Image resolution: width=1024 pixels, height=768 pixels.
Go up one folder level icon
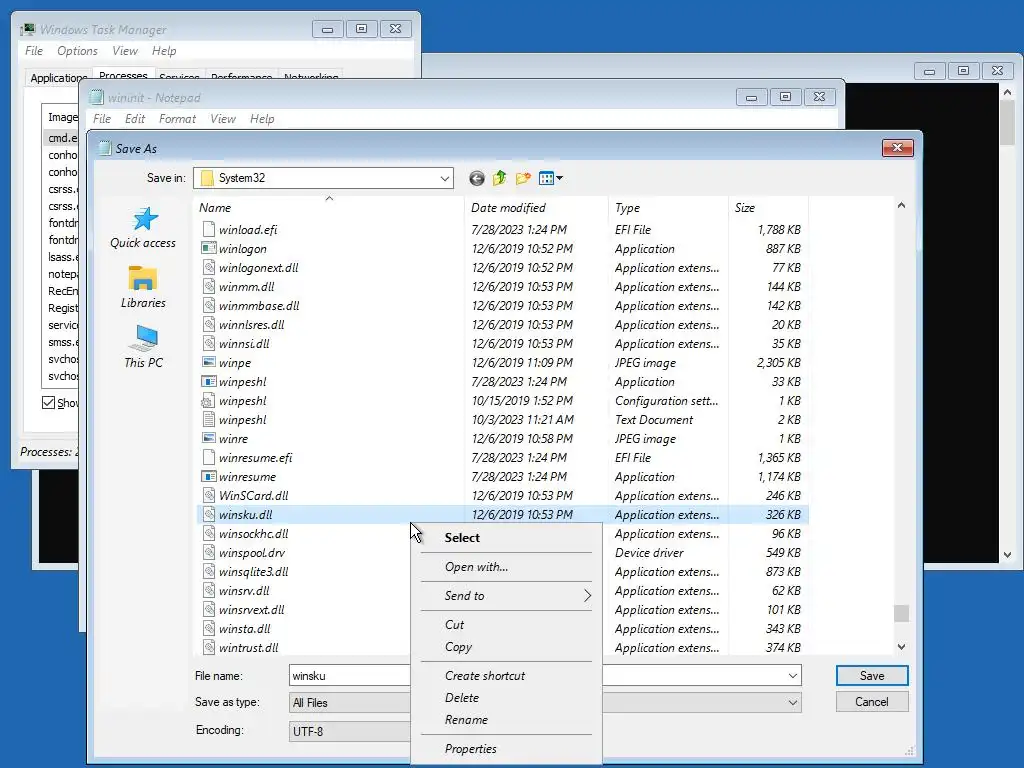[500, 178]
